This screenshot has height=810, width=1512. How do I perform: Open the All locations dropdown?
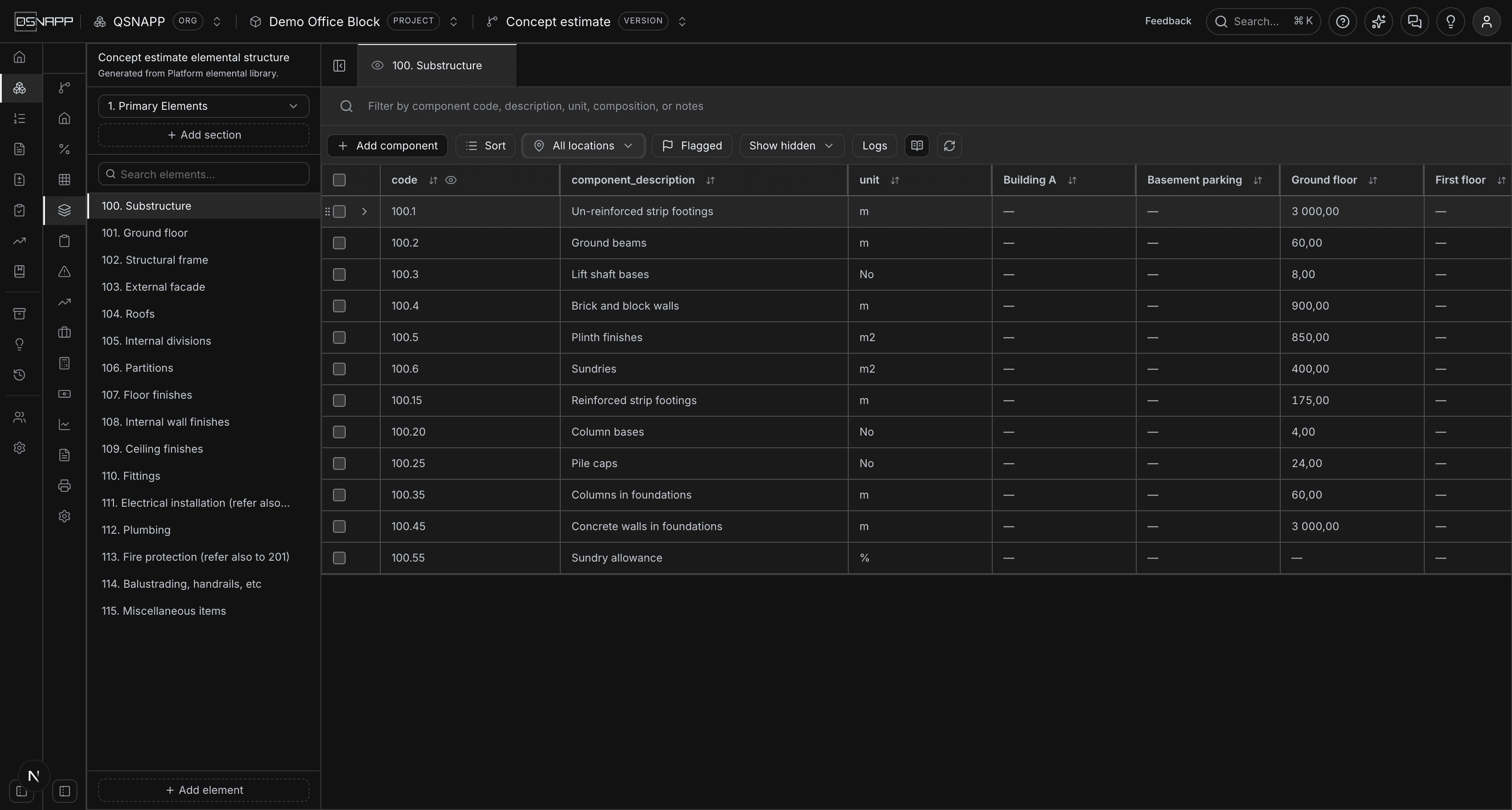(x=584, y=145)
